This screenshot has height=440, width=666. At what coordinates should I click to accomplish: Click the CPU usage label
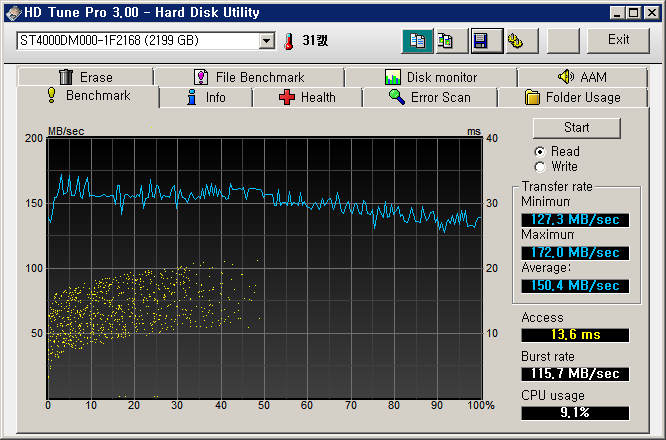pyautogui.click(x=553, y=395)
